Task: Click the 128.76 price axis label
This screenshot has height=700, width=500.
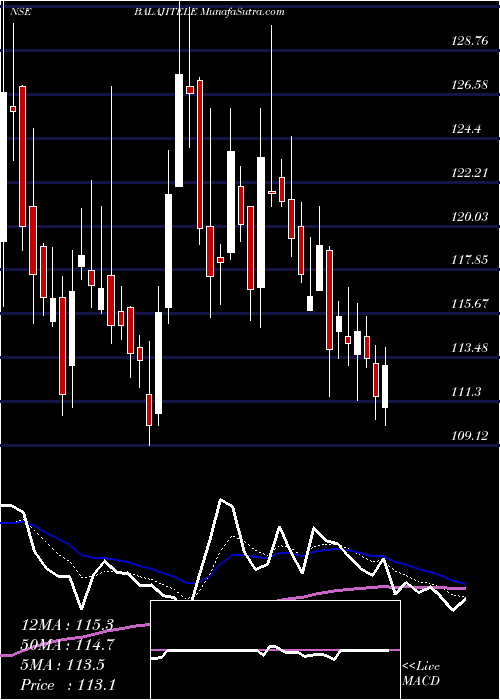Action: click(470, 41)
